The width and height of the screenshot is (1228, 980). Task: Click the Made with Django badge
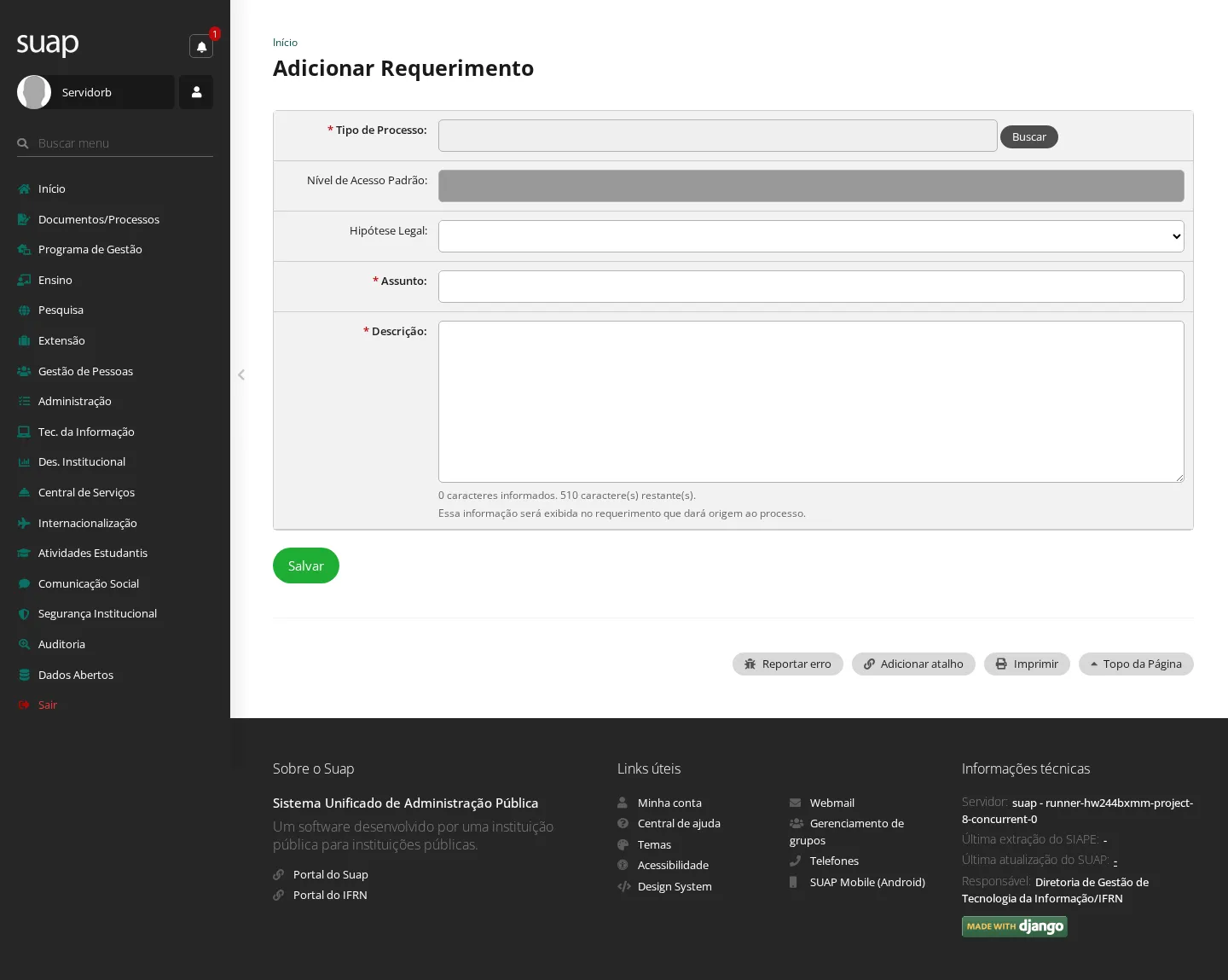tap(1015, 926)
